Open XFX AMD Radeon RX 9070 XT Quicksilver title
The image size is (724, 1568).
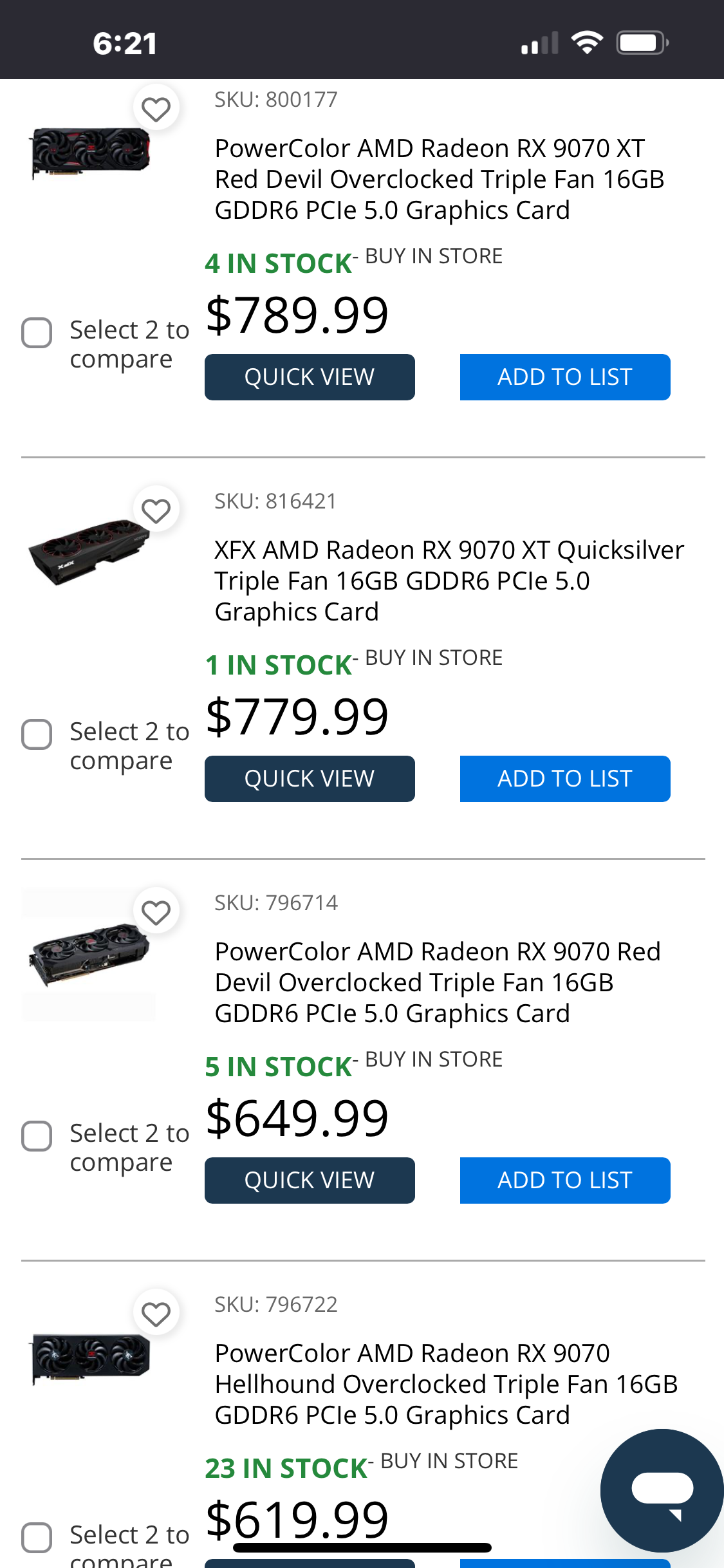pos(449,581)
